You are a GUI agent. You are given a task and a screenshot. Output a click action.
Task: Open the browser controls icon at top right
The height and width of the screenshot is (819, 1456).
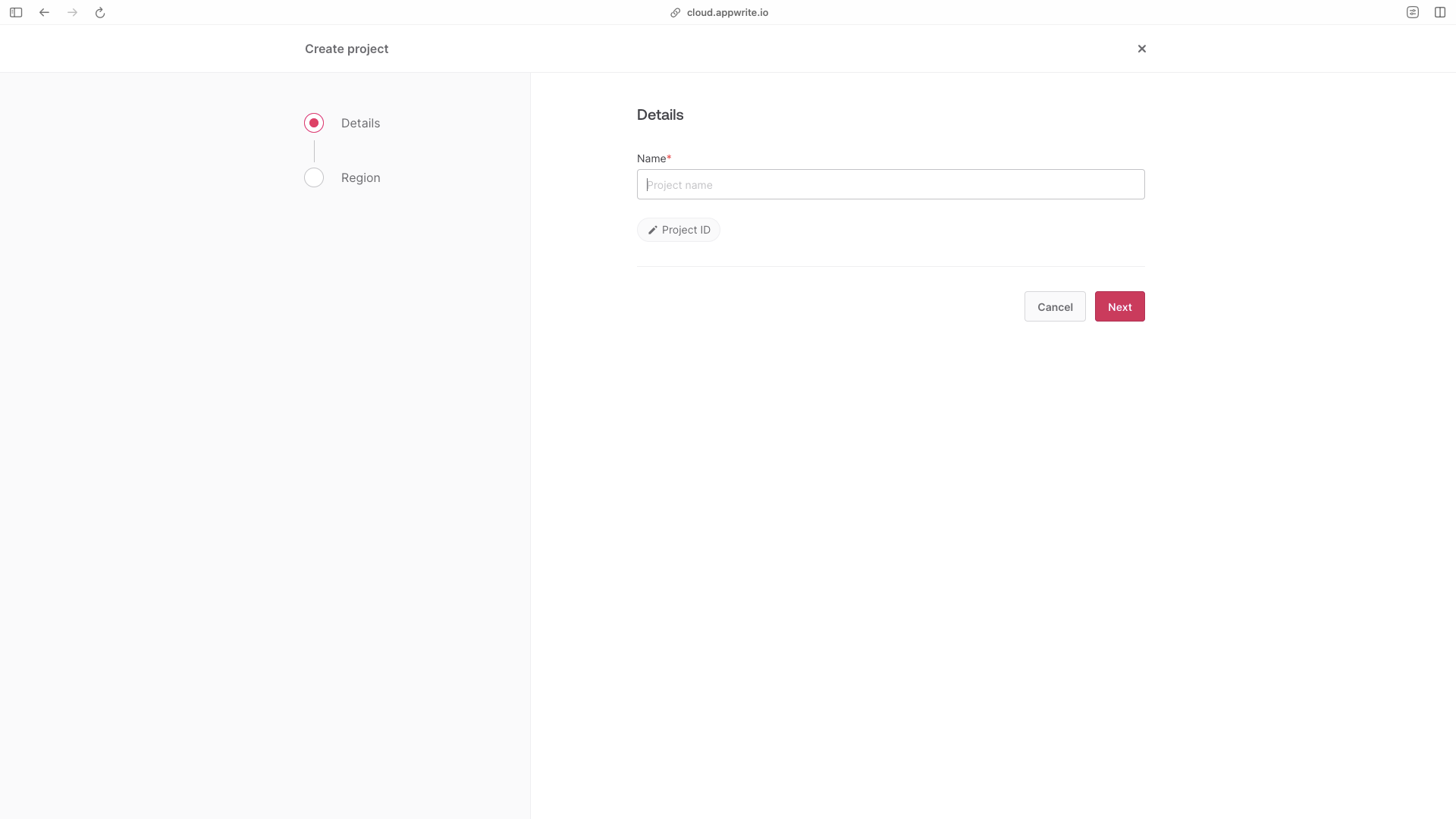coord(1412,12)
